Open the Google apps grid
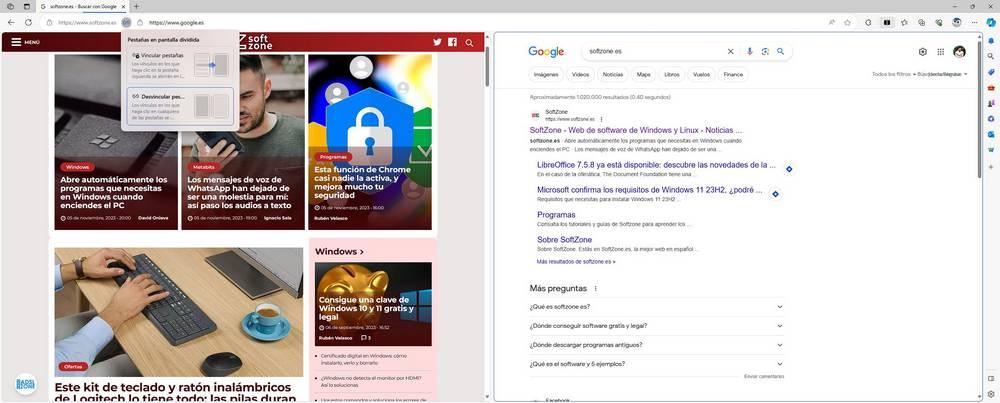The height and width of the screenshot is (403, 1000). tap(940, 52)
